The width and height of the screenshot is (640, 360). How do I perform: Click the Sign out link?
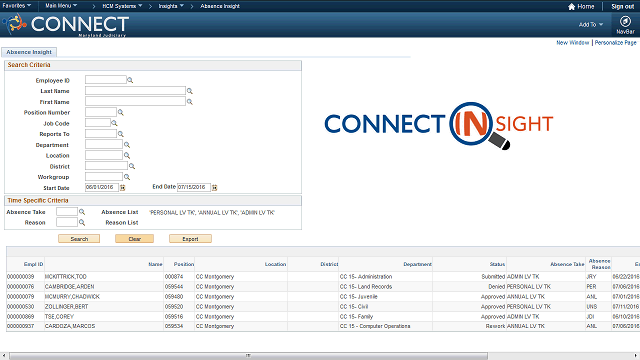[622, 7]
